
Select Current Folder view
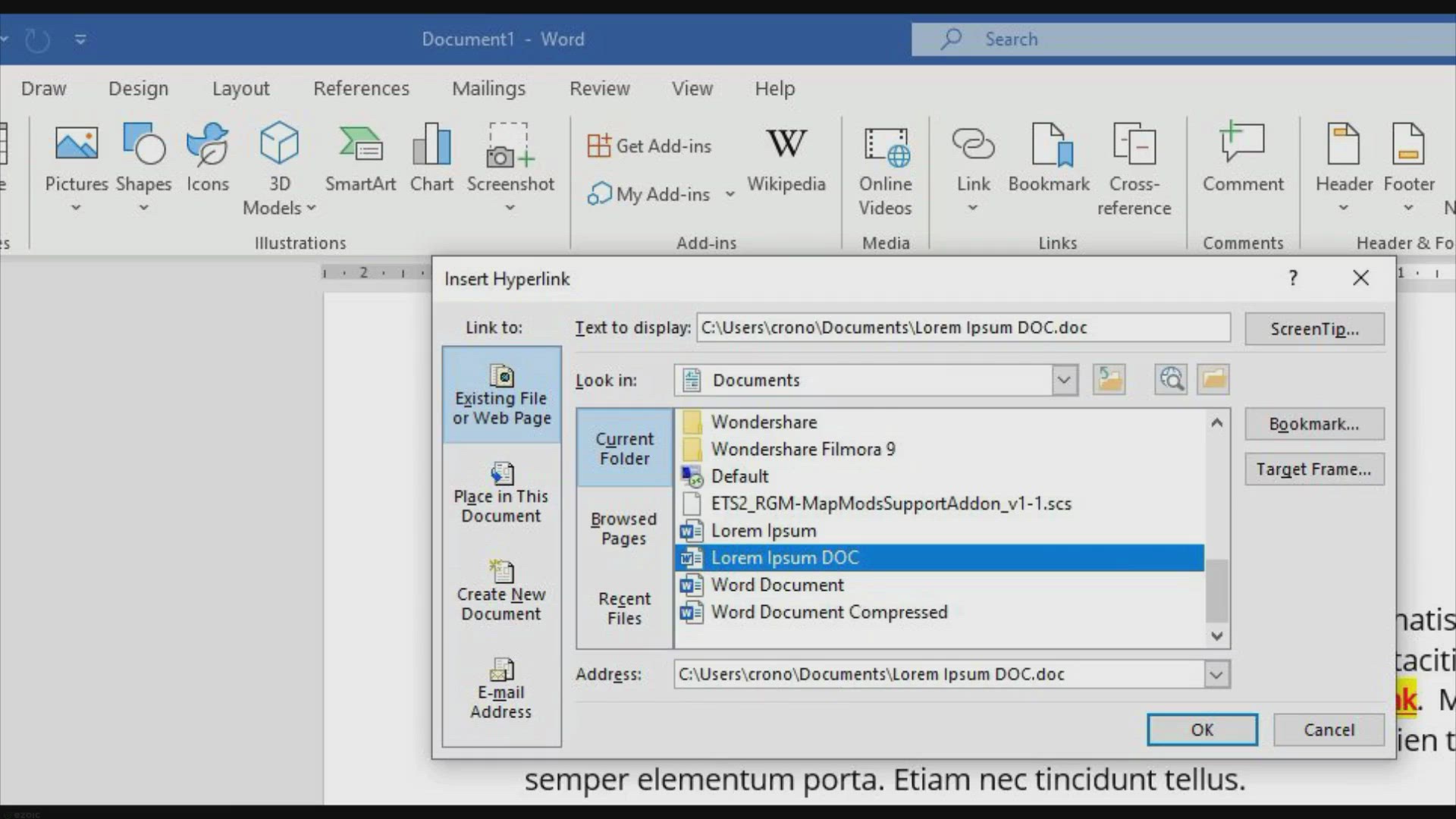click(624, 448)
